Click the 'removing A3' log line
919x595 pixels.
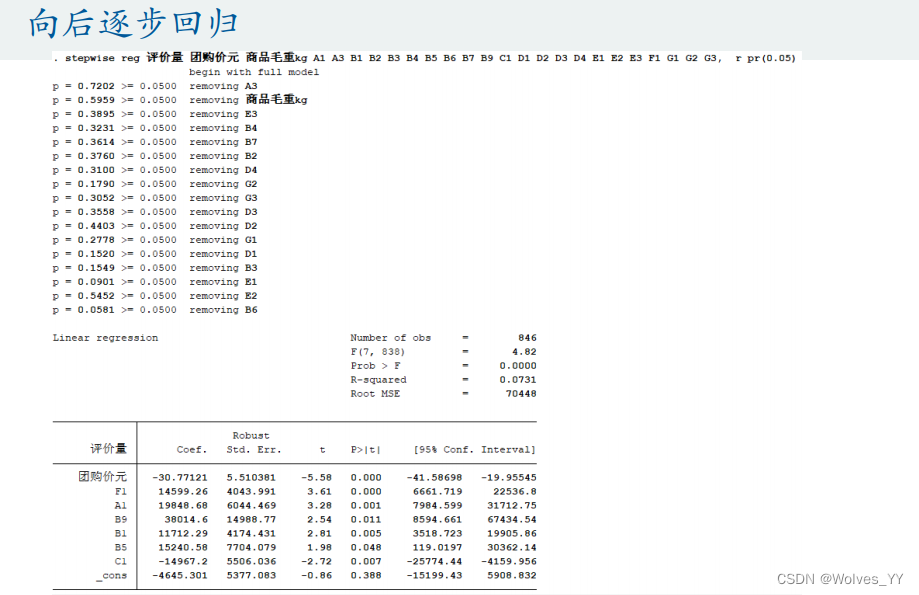155,86
